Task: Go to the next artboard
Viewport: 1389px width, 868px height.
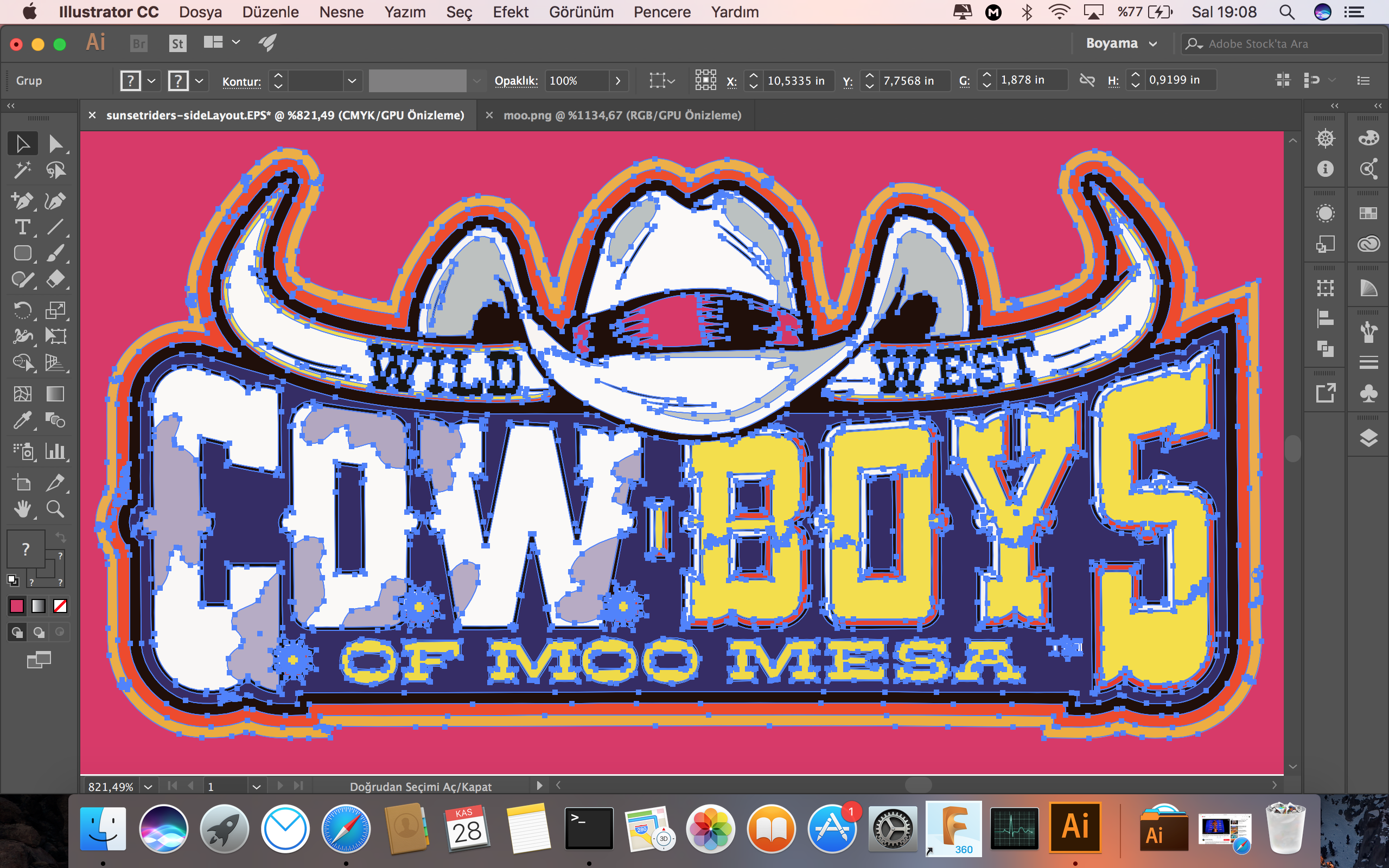Action: tap(280, 786)
